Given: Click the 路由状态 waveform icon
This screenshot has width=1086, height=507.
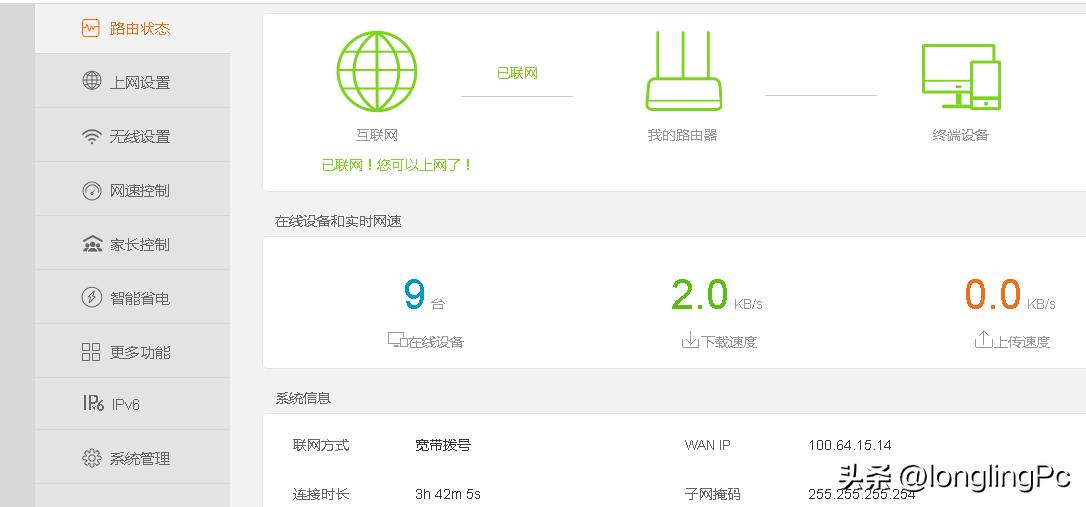Looking at the screenshot, I should (x=91, y=28).
